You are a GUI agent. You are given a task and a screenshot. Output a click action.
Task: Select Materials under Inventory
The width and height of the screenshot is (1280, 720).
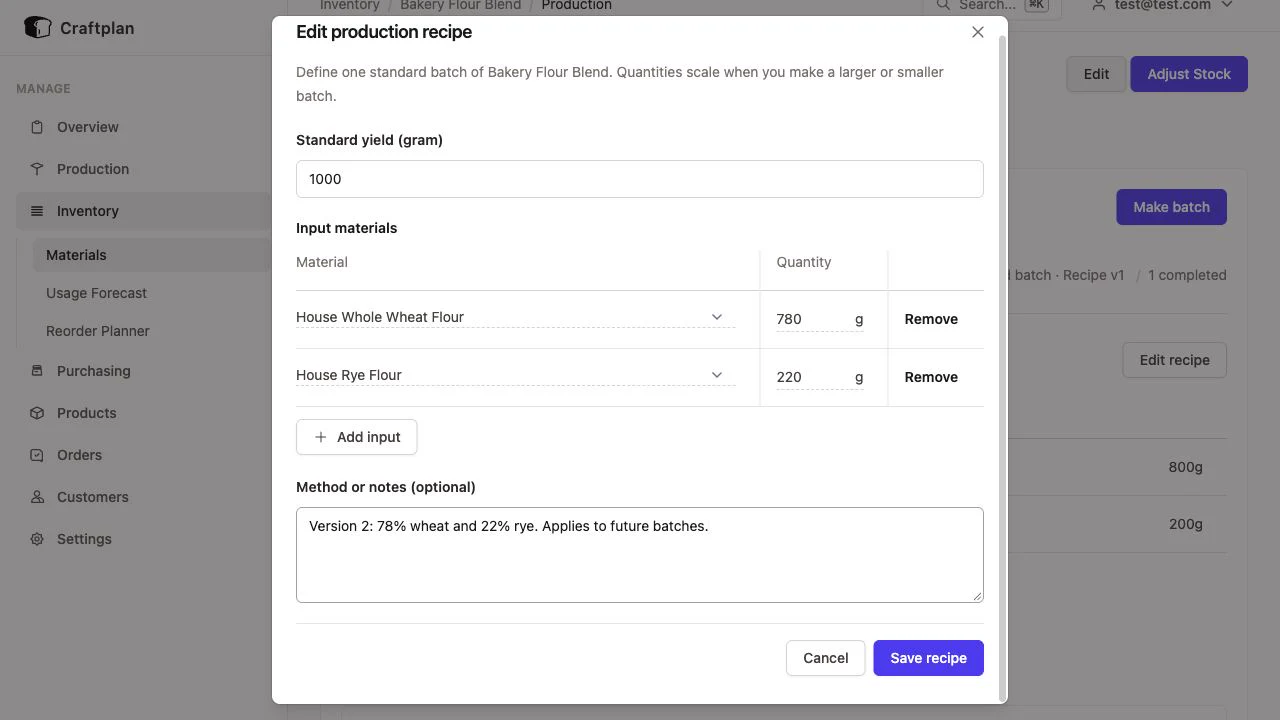[152, 255]
